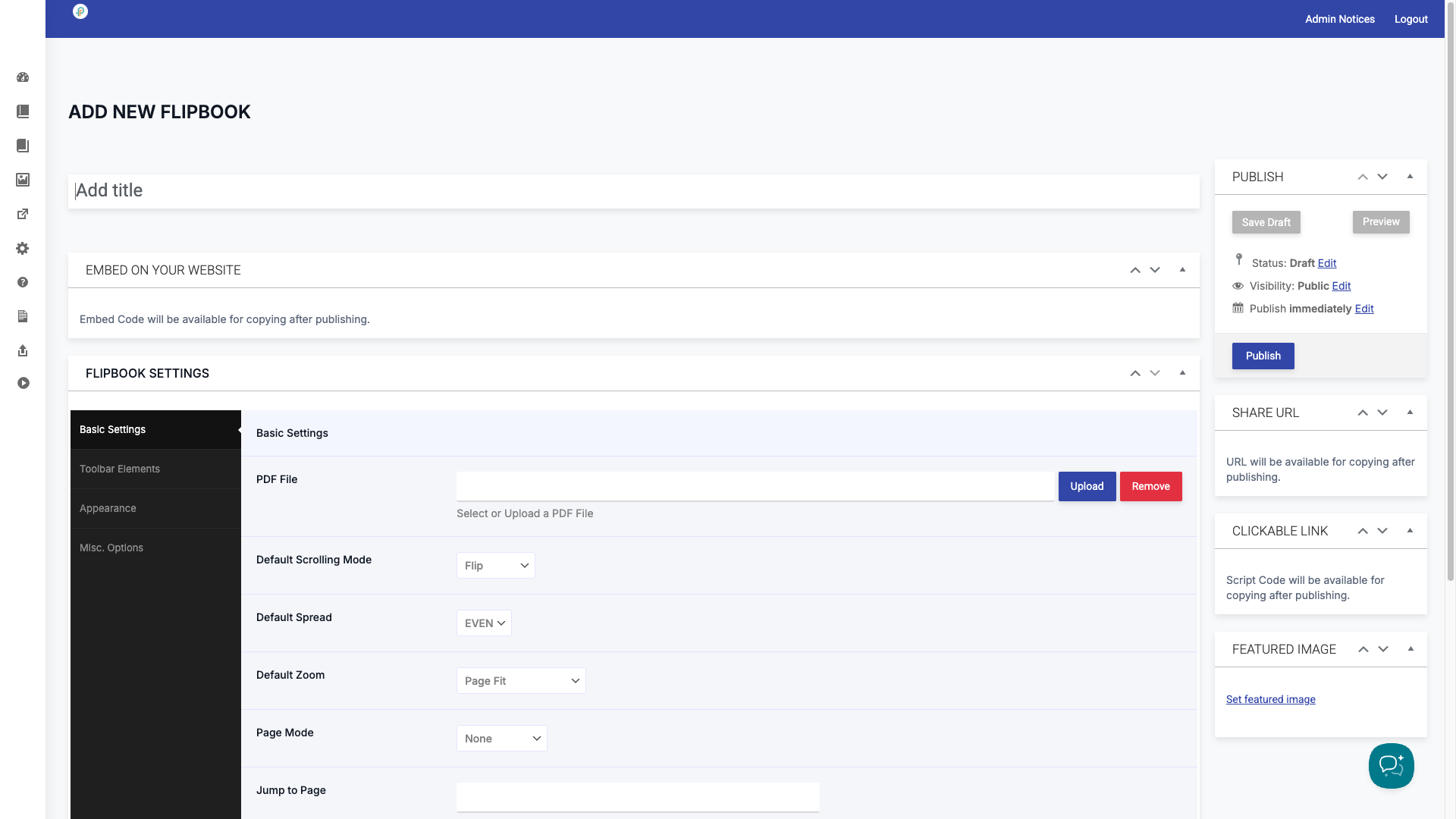
Task: Open the Default Spread EVEN dropdown
Action: click(x=484, y=623)
